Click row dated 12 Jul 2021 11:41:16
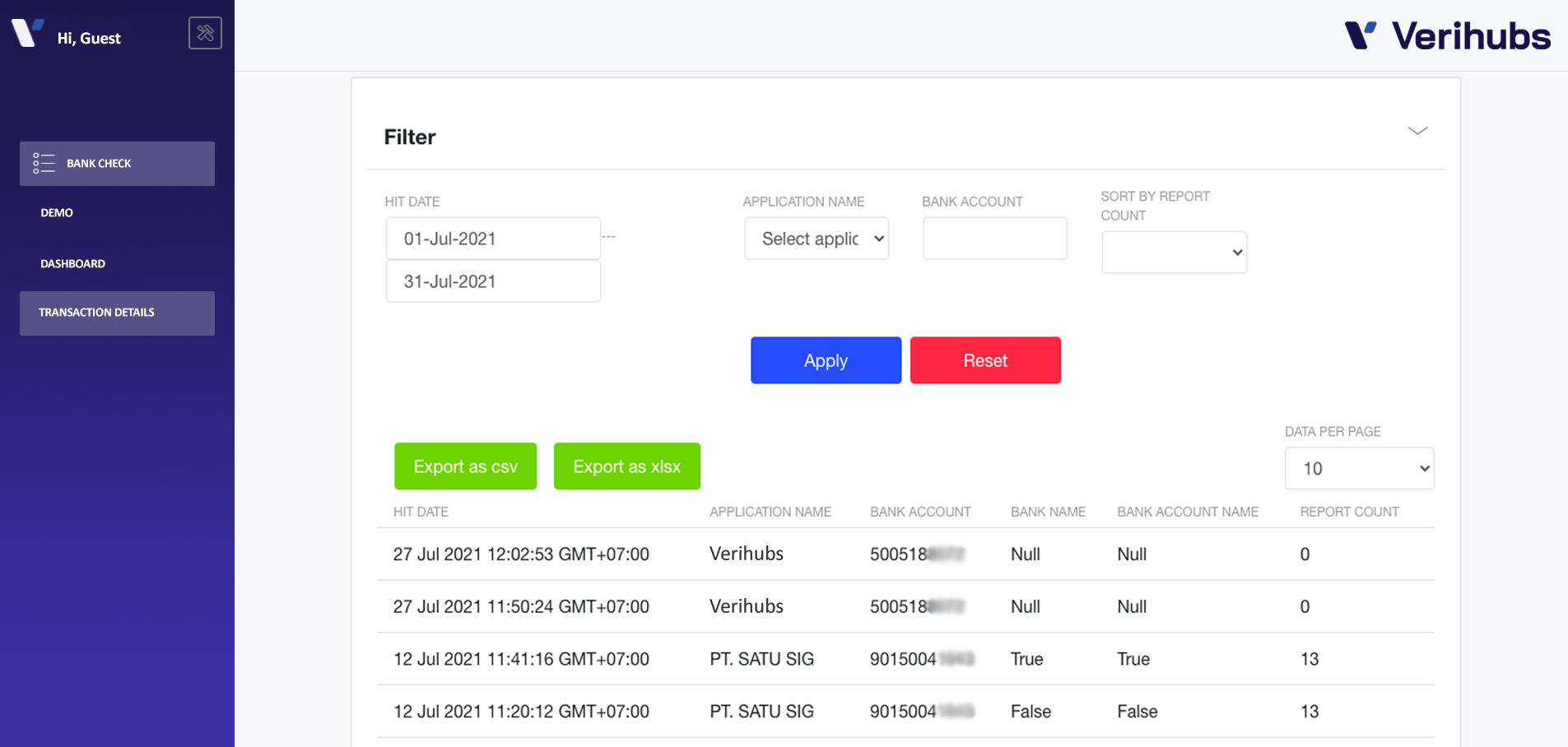 pos(905,659)
